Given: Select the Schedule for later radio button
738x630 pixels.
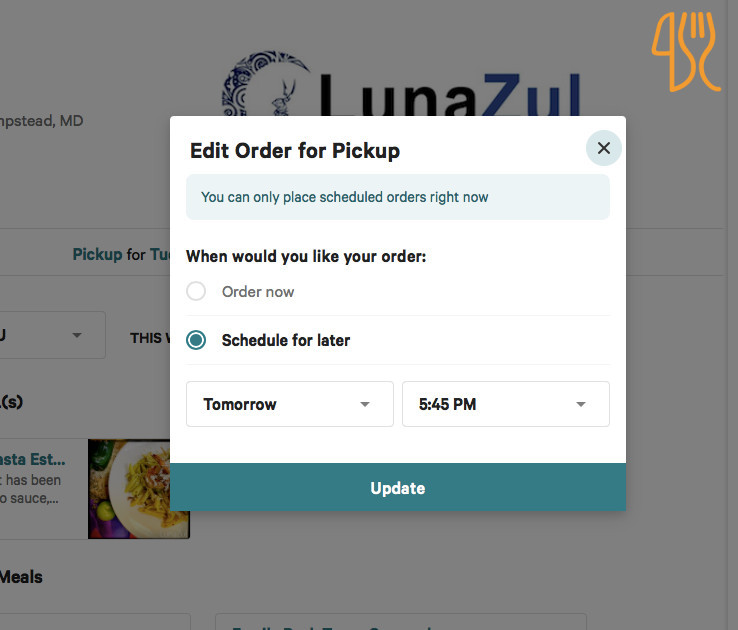Looking at the screenshot, I should click(x=196, y=340).
